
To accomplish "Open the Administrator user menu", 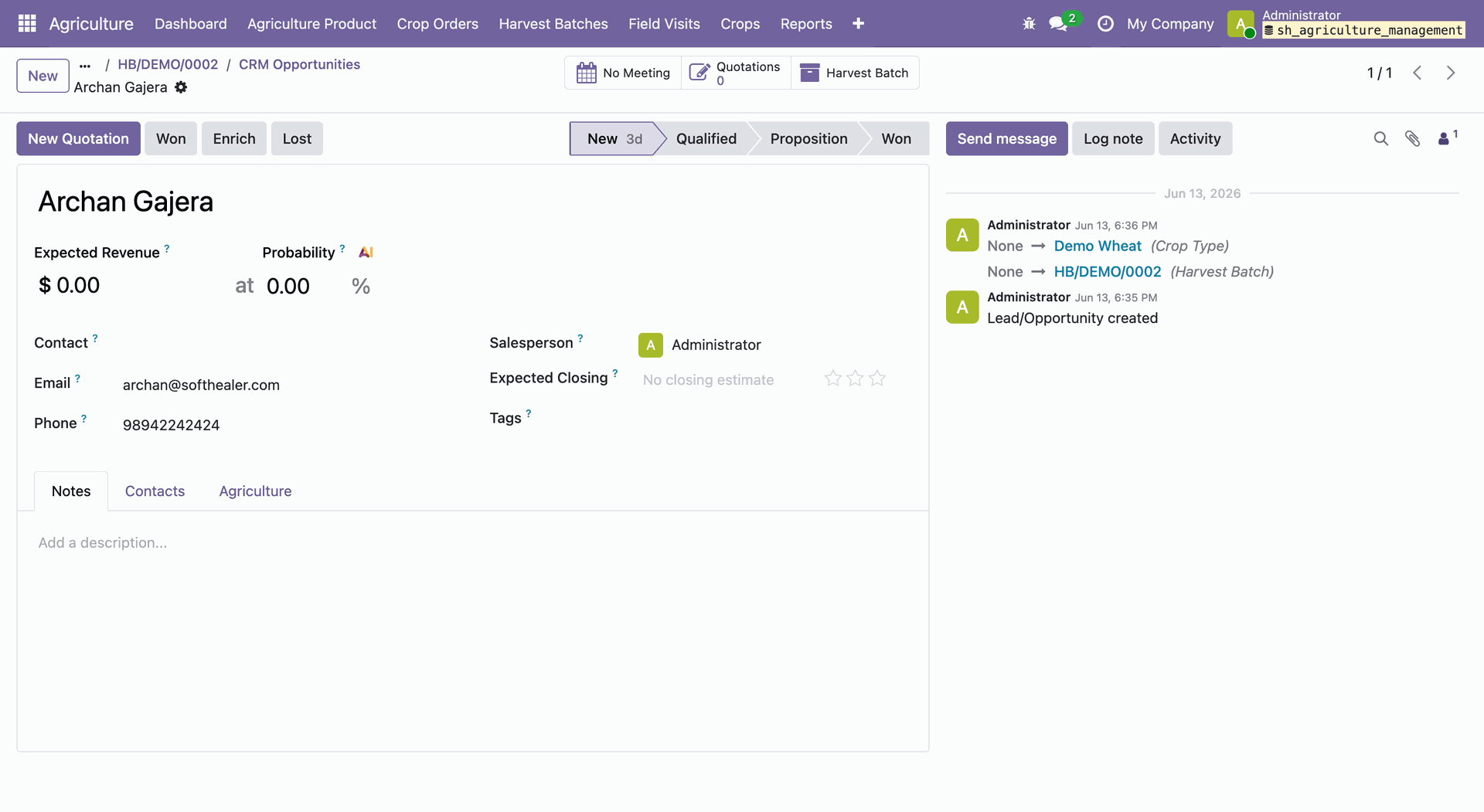I will [1346, 24].
